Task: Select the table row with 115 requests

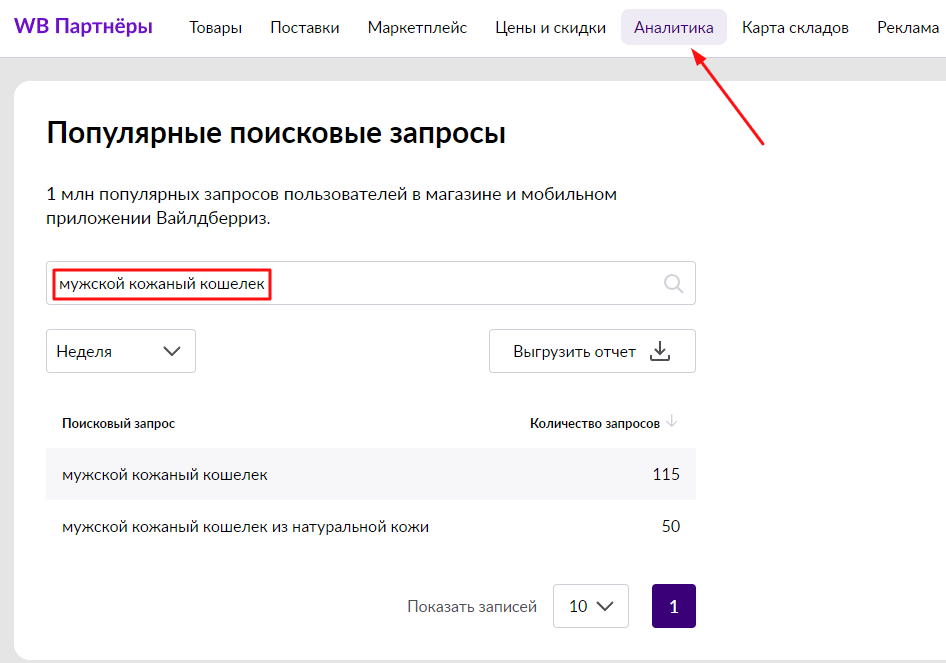Action: click(x=370, y=474)
